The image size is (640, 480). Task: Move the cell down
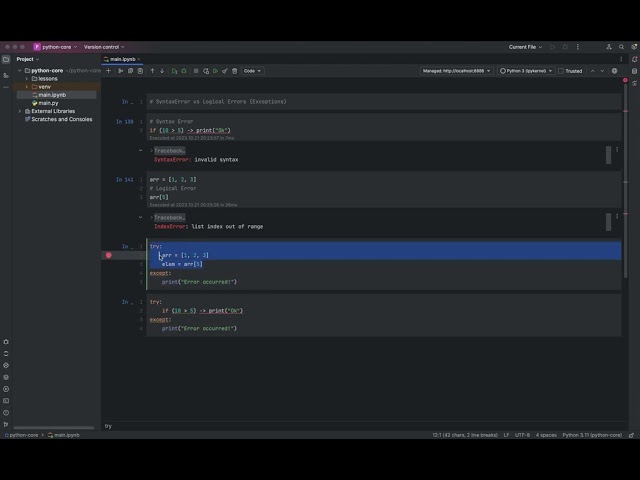click(x=162, y=71)
